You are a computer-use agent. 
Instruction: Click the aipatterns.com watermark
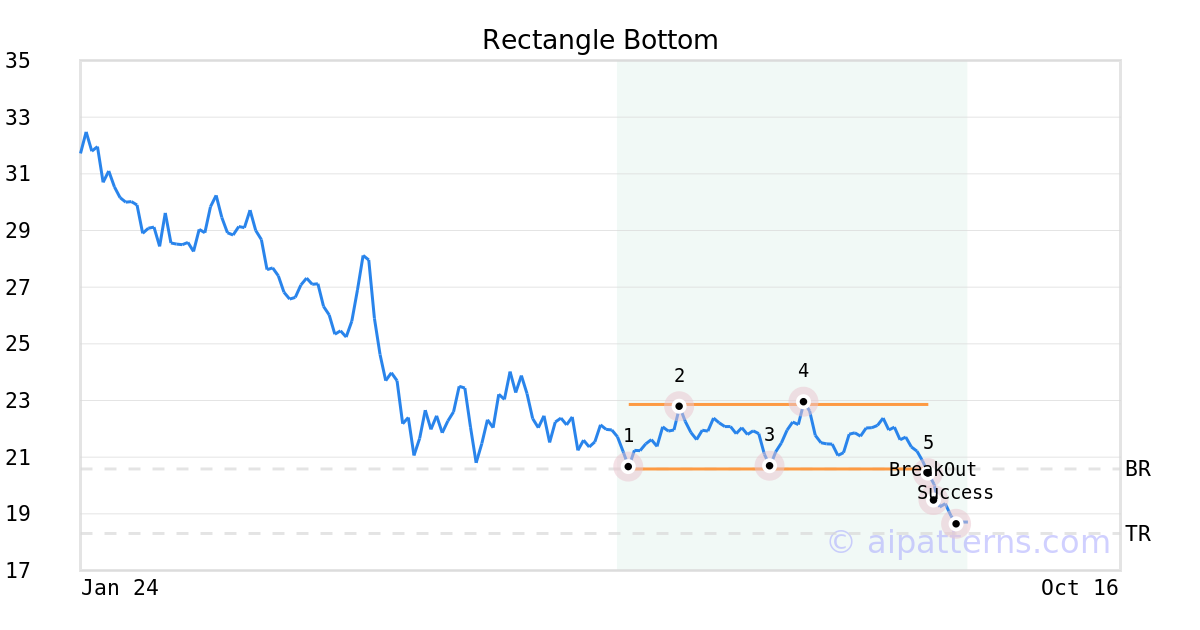(969, 543)
